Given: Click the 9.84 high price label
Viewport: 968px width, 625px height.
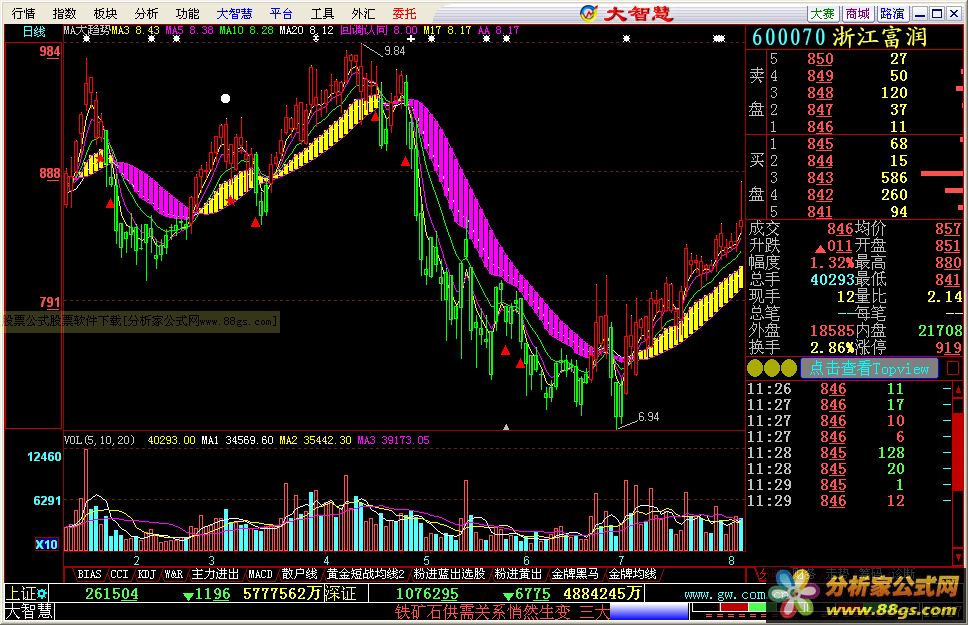Looking at the screenshot, I should [x=394, y=51].
